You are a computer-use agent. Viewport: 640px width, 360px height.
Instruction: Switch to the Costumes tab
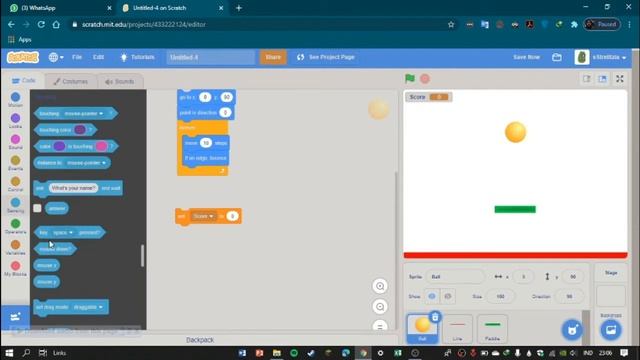tap(71, 81)
